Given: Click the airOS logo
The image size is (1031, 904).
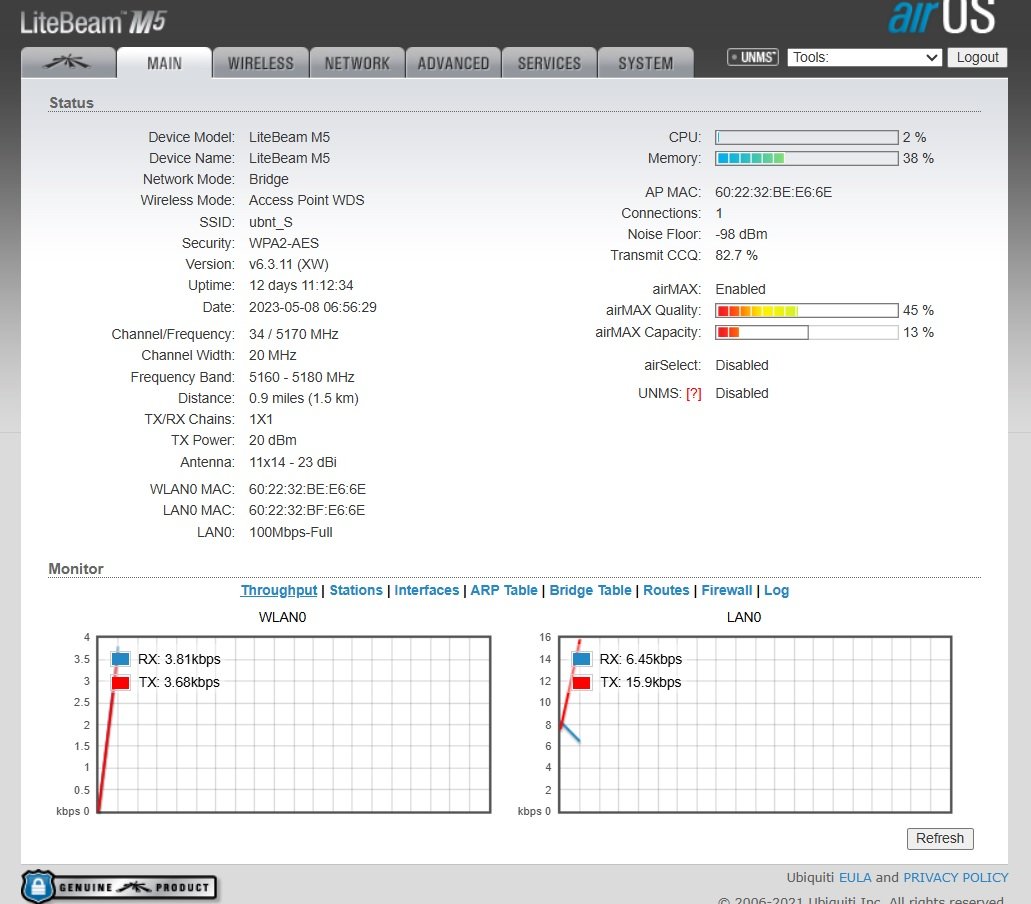Looking at the screenshot, I should (941, 17).
